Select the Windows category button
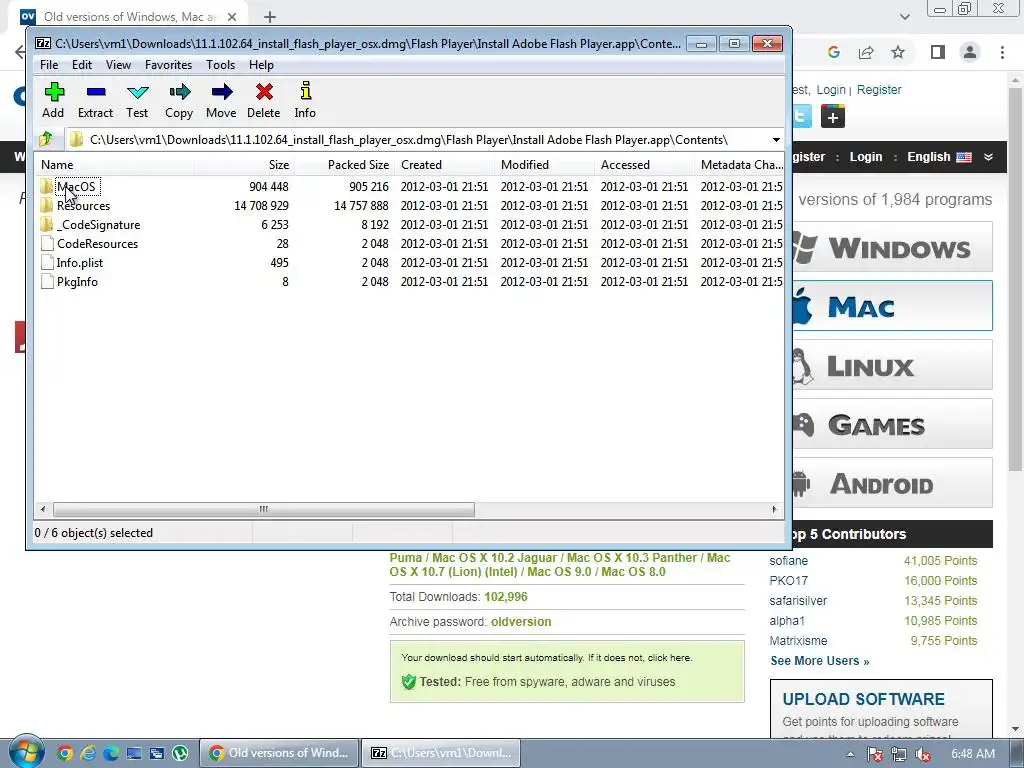The image size is (1024, 768). [x=893, y=247]
